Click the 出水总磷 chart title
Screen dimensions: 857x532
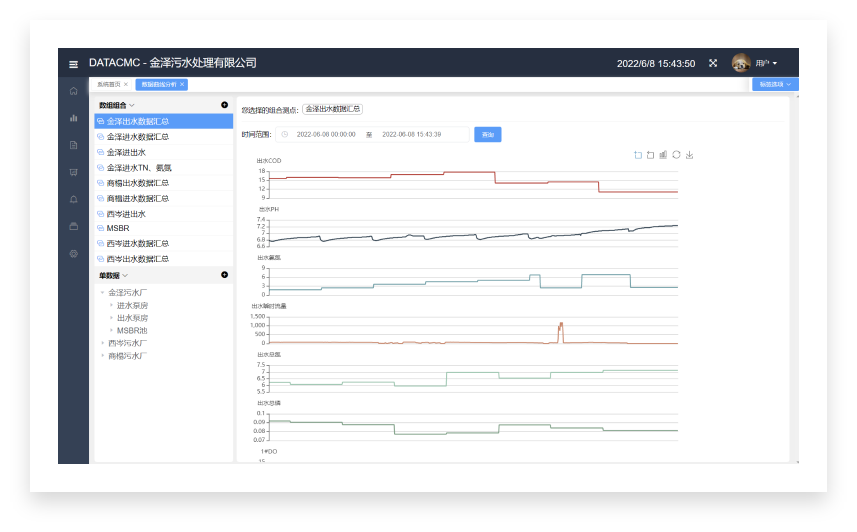269,403
